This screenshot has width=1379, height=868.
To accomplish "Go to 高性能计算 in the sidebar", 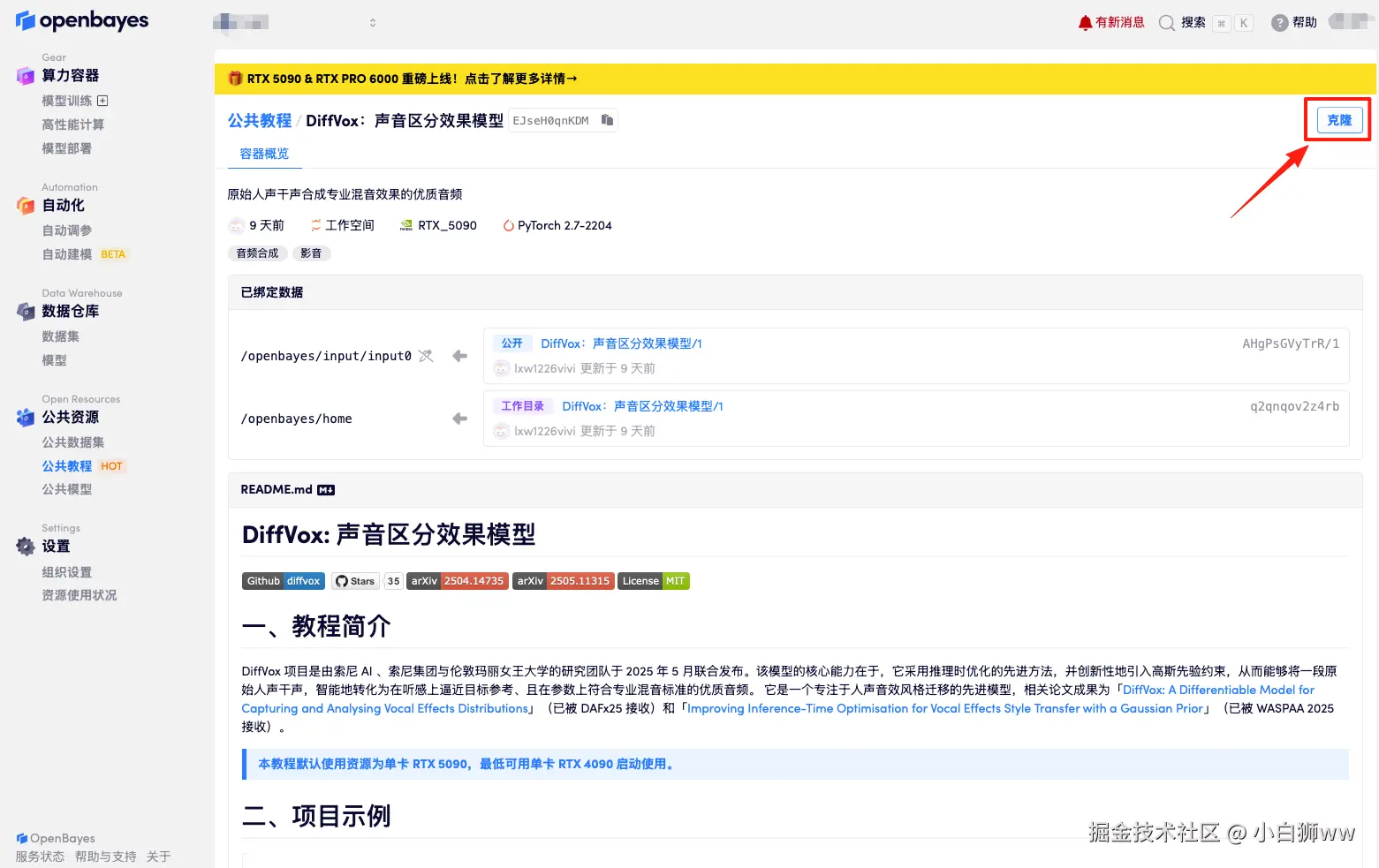I will [73, 125].
